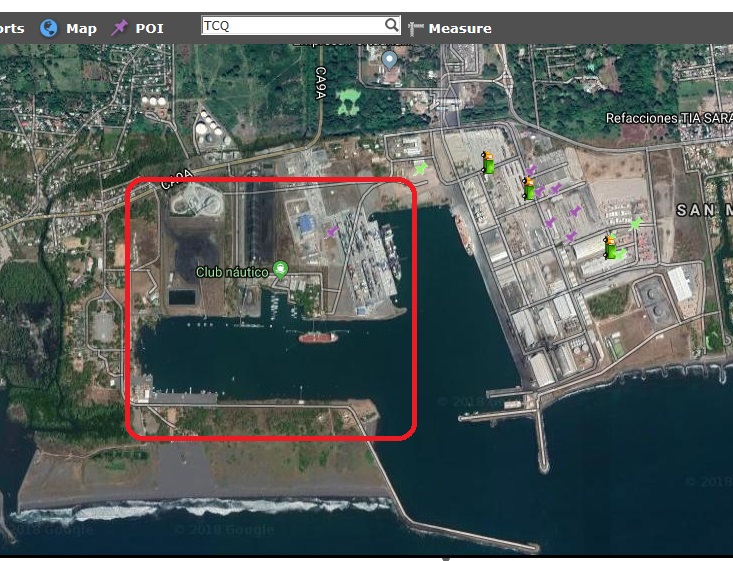Click the red ship in the harbor

click(x=318, y=338)
